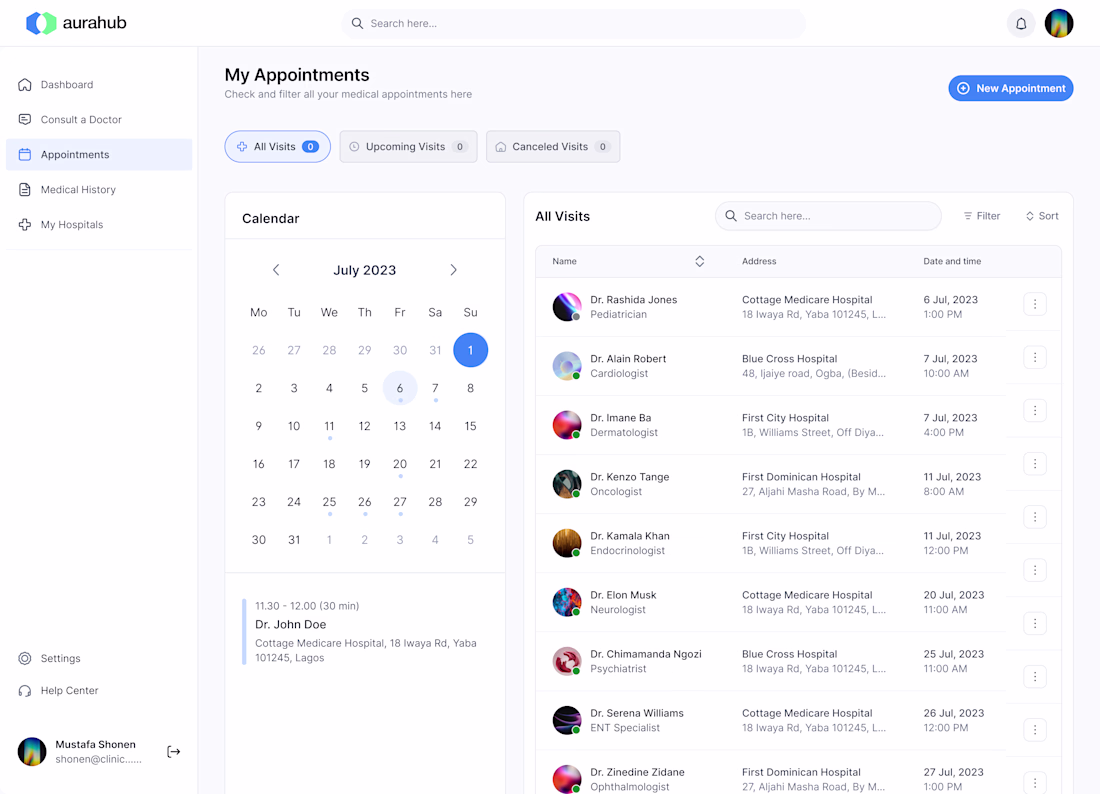Click Dr. Elon Musk avatar
Screen dimensions: 1100x794
click(x=567, y=603)
